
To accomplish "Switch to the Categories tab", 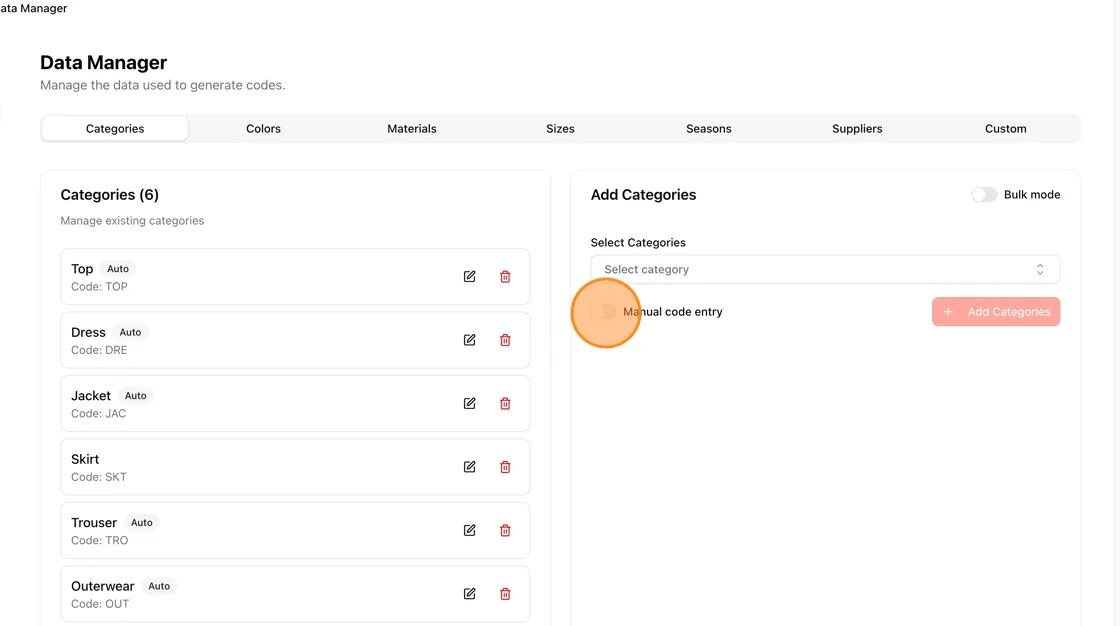I will (x=115, y=129).
